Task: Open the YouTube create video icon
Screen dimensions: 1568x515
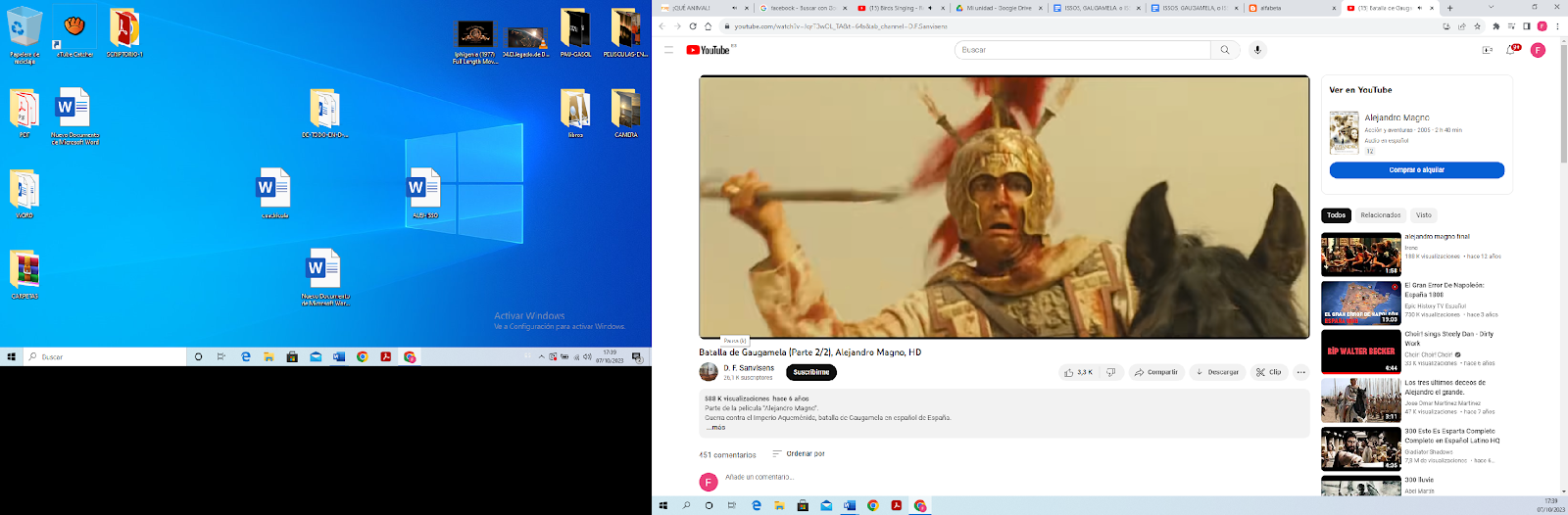Action: [1487, 50]
